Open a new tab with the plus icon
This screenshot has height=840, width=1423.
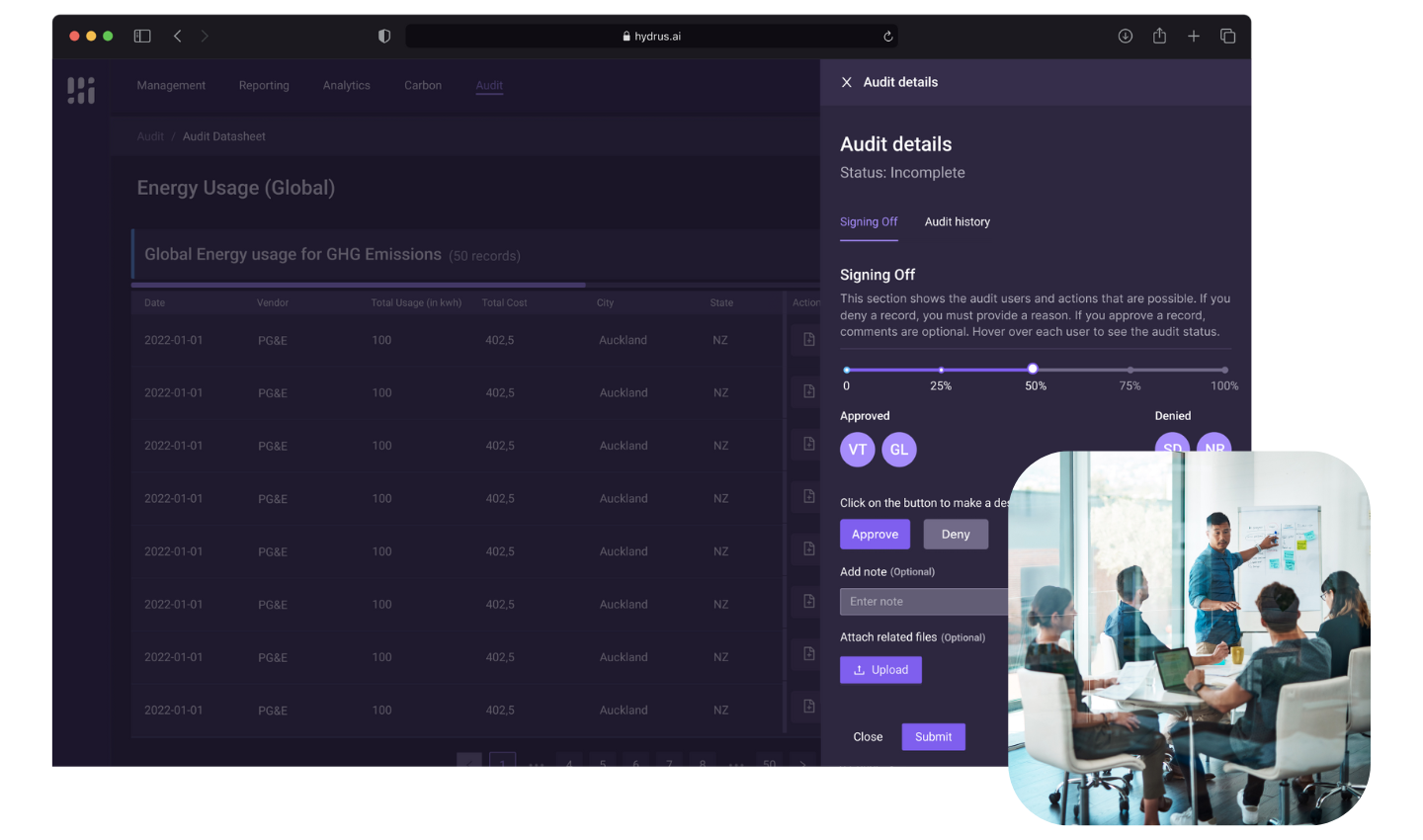pos(1193,36)
